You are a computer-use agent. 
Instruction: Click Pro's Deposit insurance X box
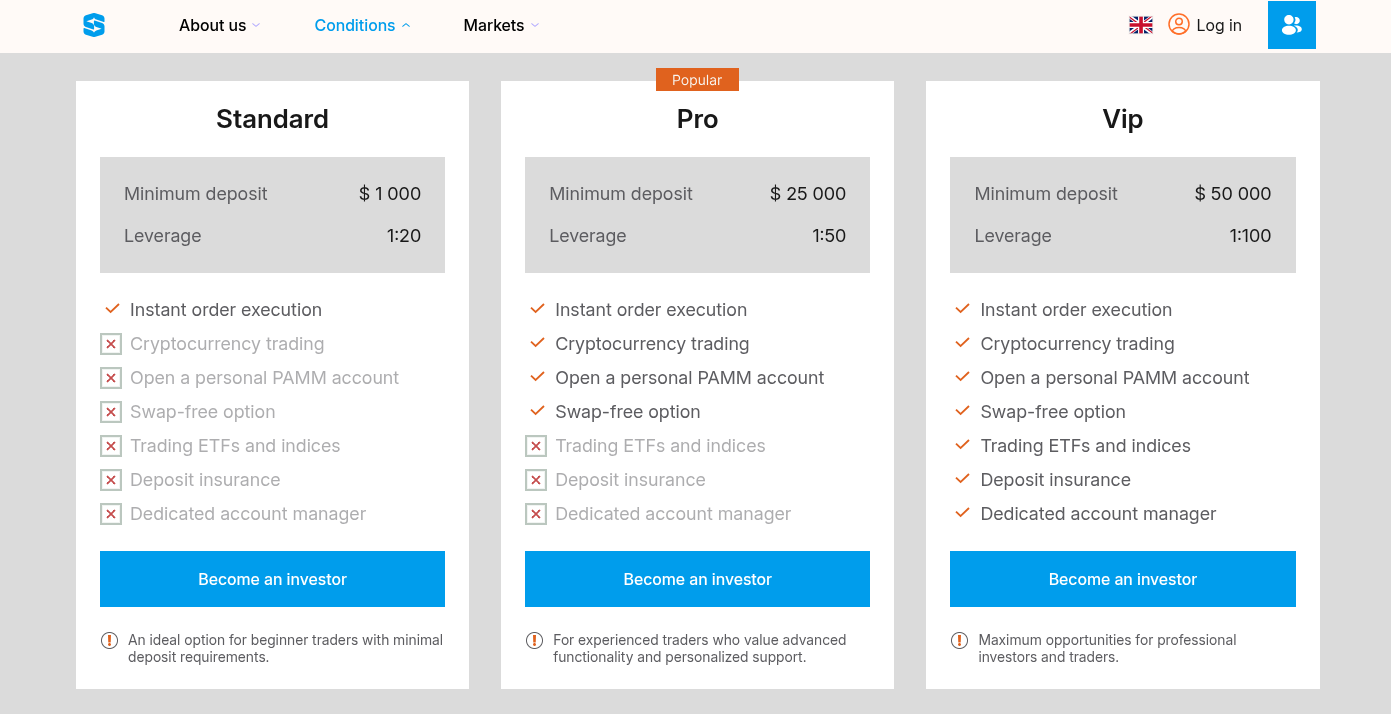pos(536,480)
